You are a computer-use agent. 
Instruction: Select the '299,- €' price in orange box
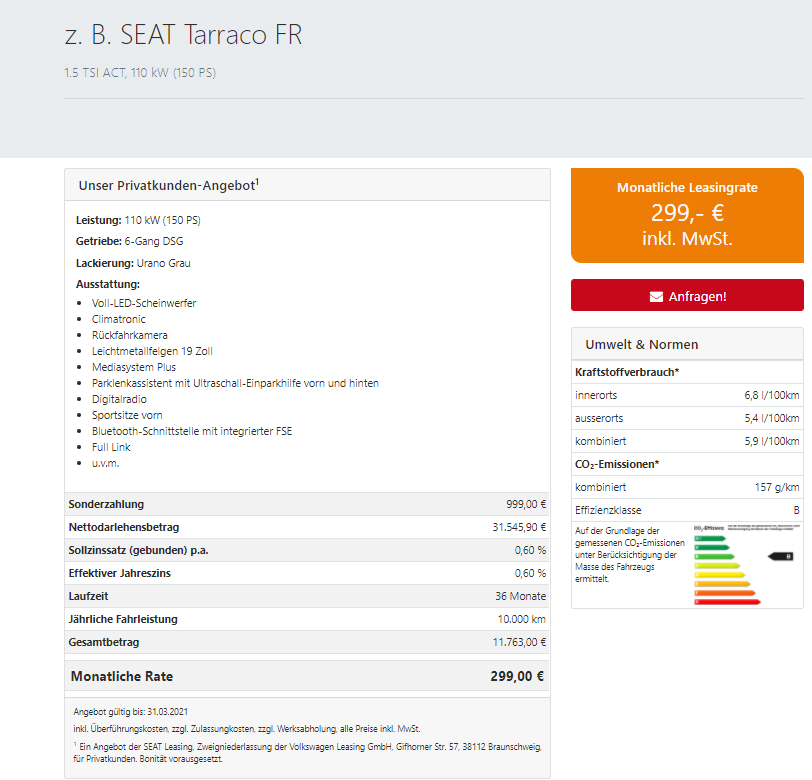687,213
